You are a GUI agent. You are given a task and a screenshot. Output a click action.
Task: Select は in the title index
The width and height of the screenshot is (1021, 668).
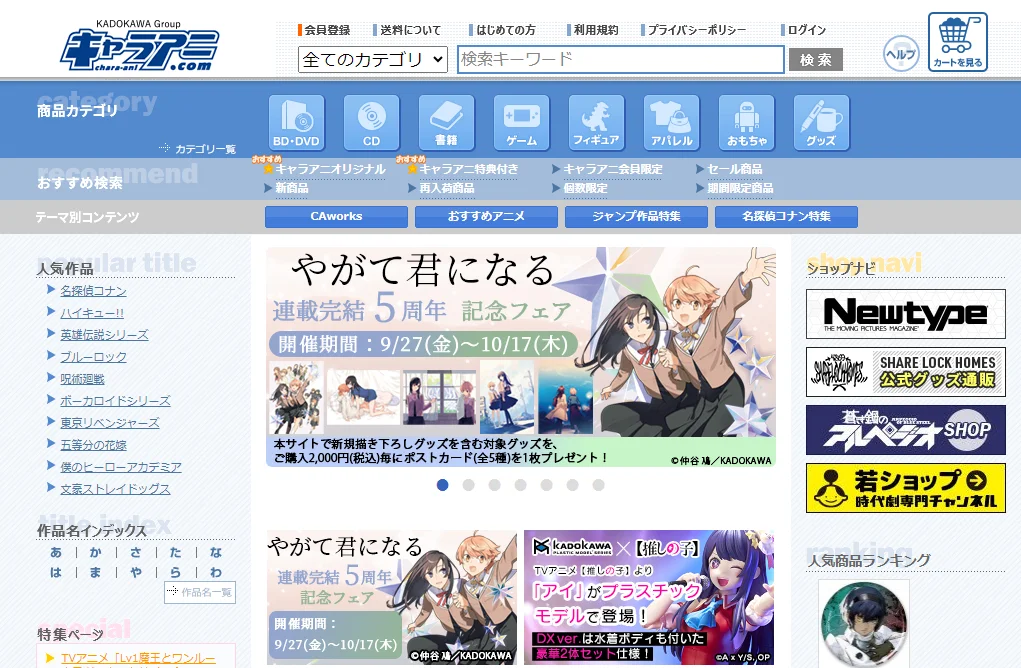[56, 573]
